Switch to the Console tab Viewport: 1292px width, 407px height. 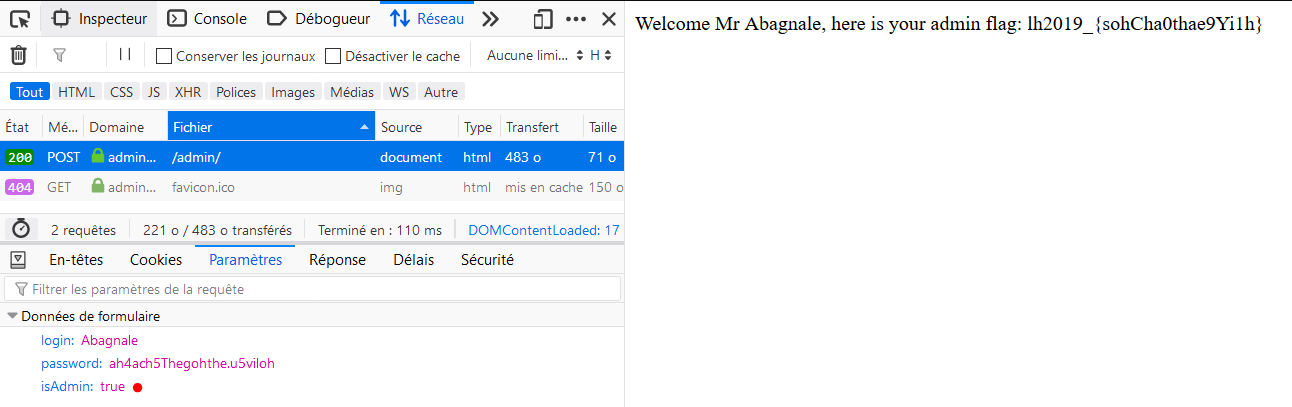(208, 18)
